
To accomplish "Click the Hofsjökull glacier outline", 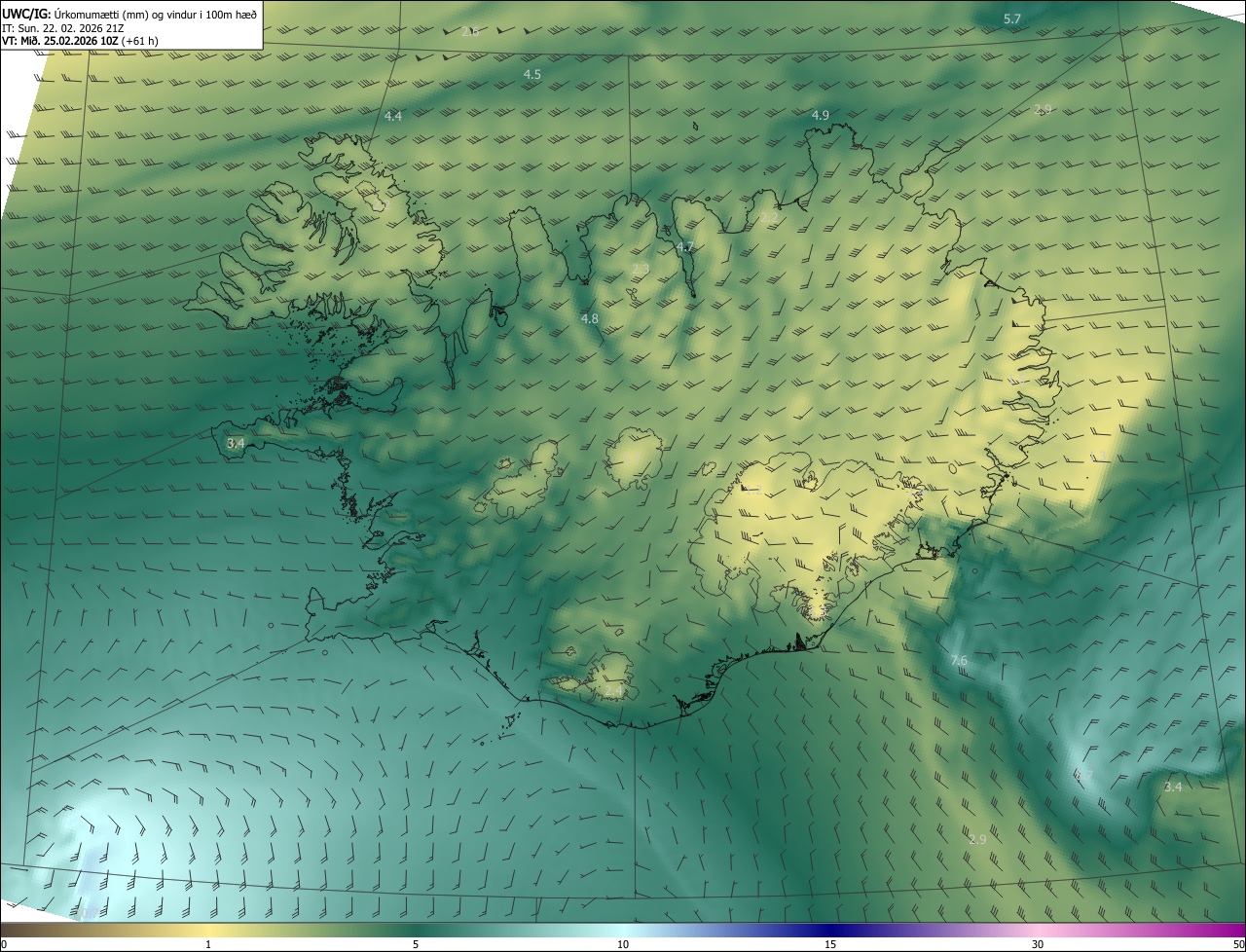I will pos(635,459).
